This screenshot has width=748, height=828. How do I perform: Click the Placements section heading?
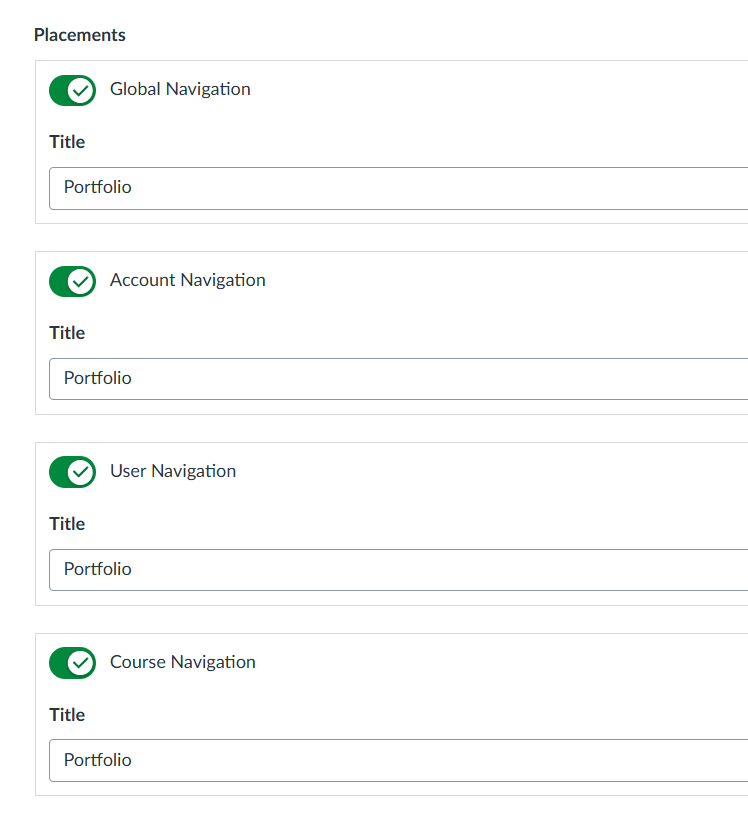point(80,35)
